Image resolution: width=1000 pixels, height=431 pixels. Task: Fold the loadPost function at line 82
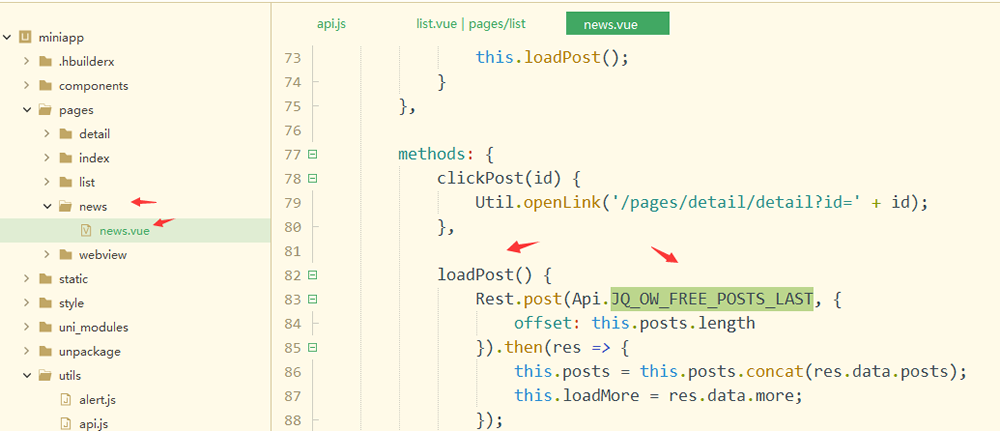(313, 274)
